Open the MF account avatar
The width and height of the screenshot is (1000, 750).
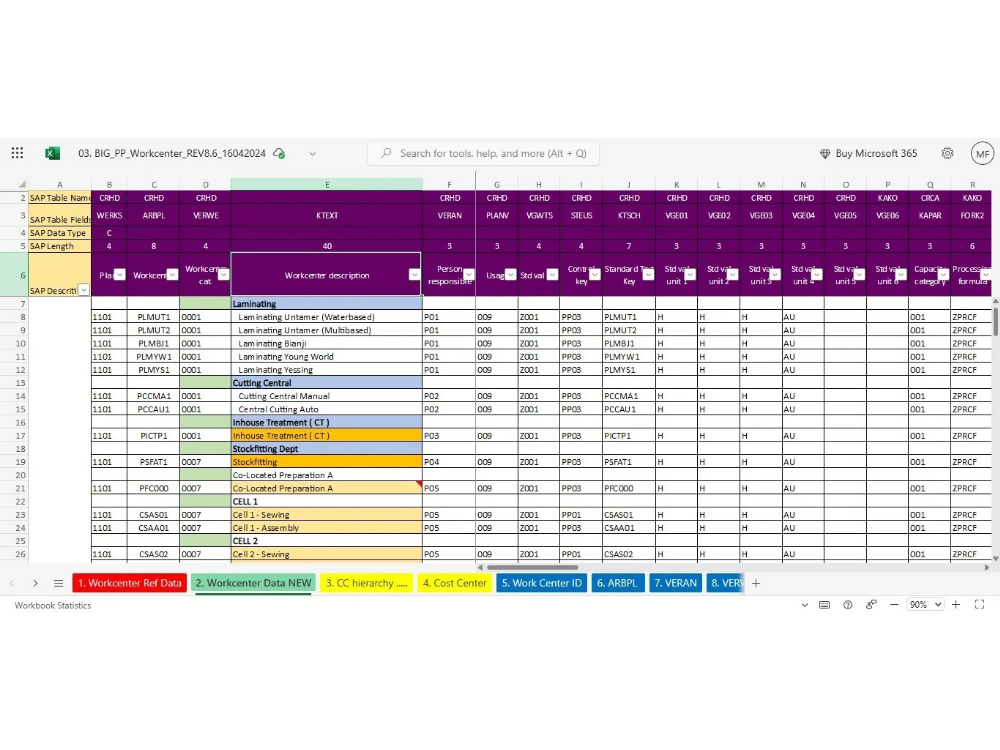click(982, 154)
